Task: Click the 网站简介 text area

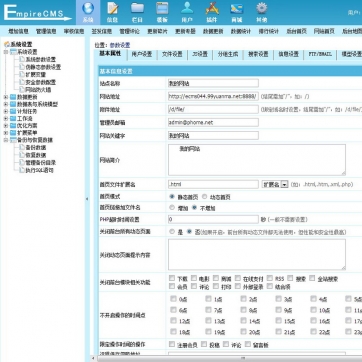Action: pyautogui.click(x=257, y=160)
